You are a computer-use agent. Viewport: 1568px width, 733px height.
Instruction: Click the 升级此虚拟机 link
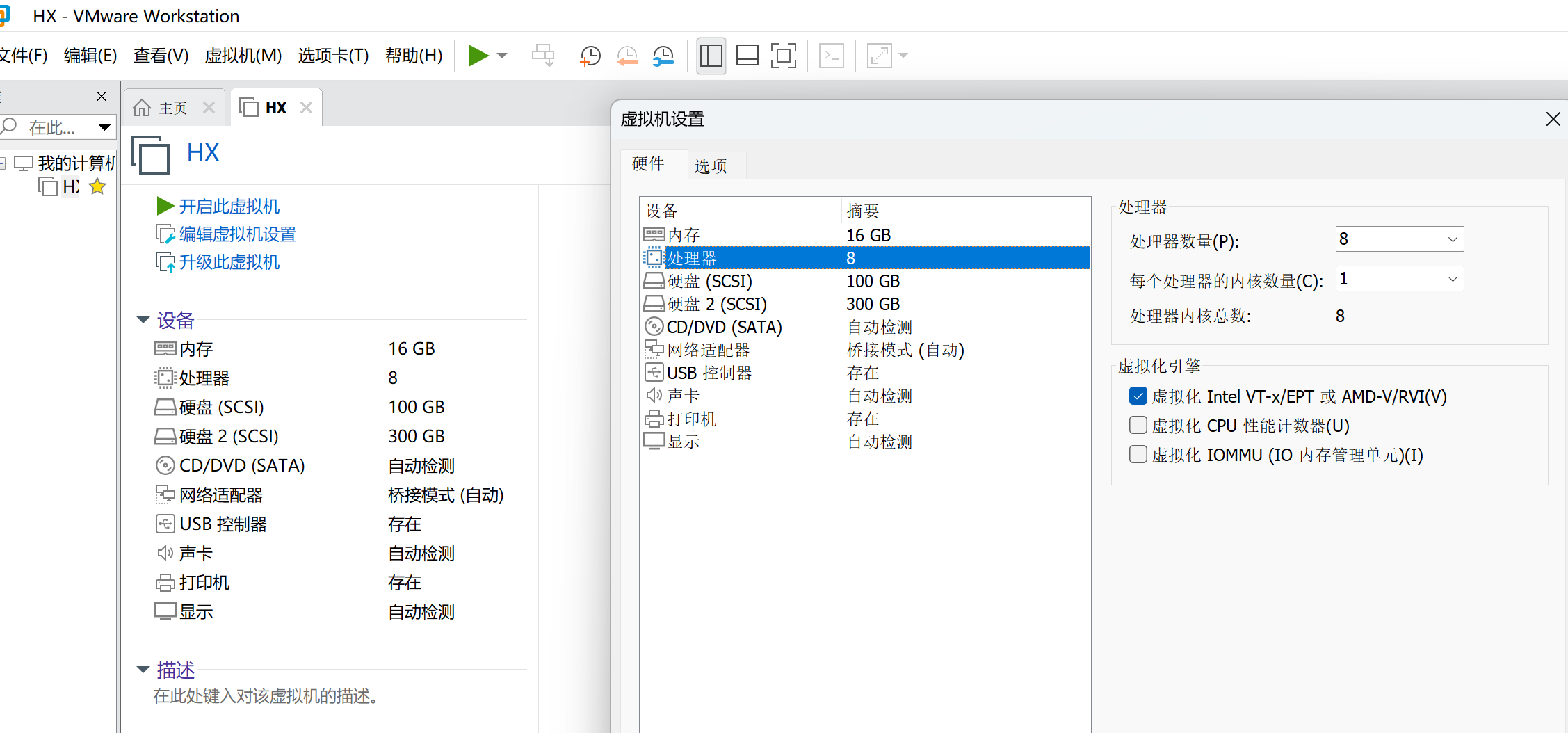(x=229, y=262)
